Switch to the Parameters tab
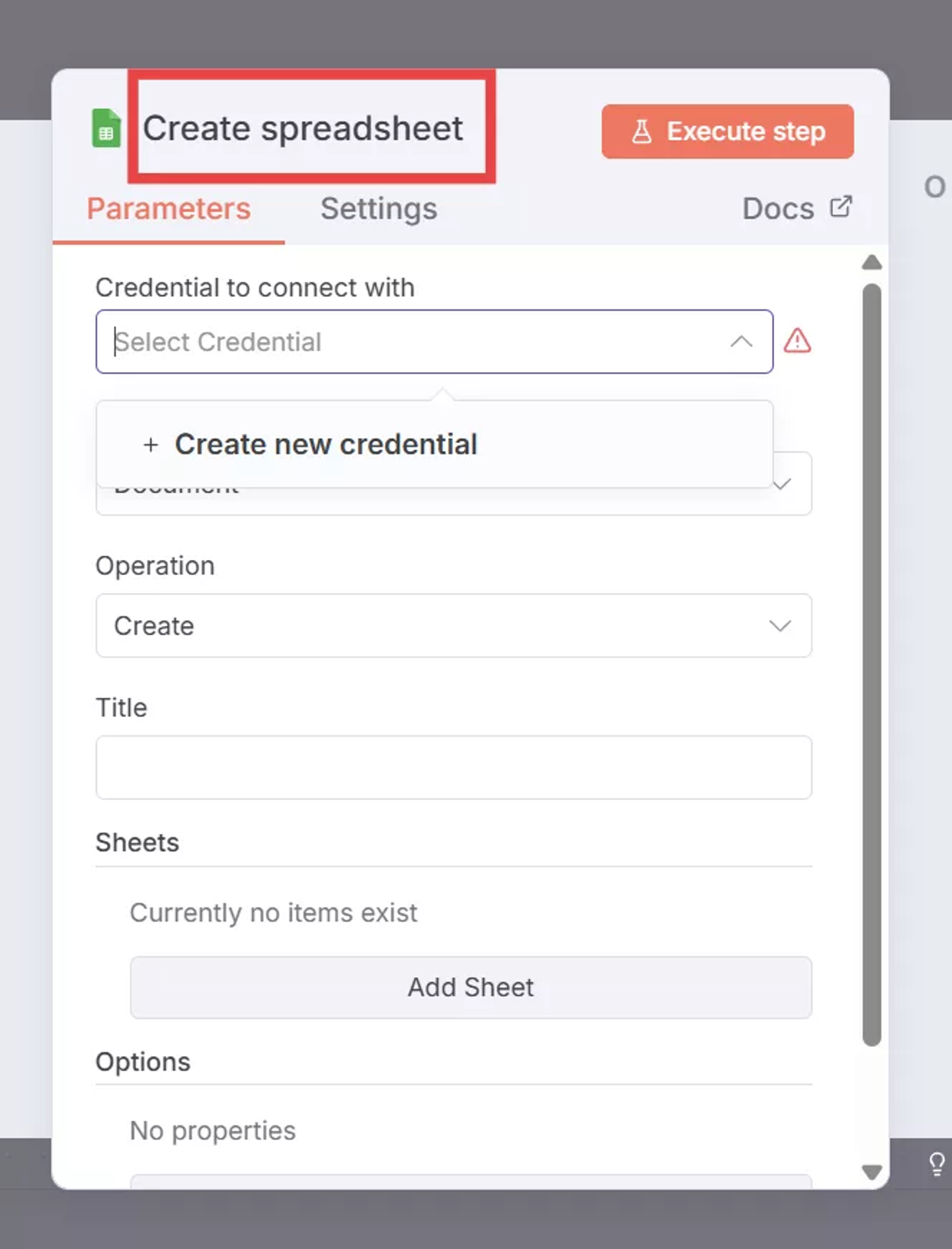Image resolution: width=952 pixels, height=1249 pixels. pyautogui.click(x=169, y=209)
